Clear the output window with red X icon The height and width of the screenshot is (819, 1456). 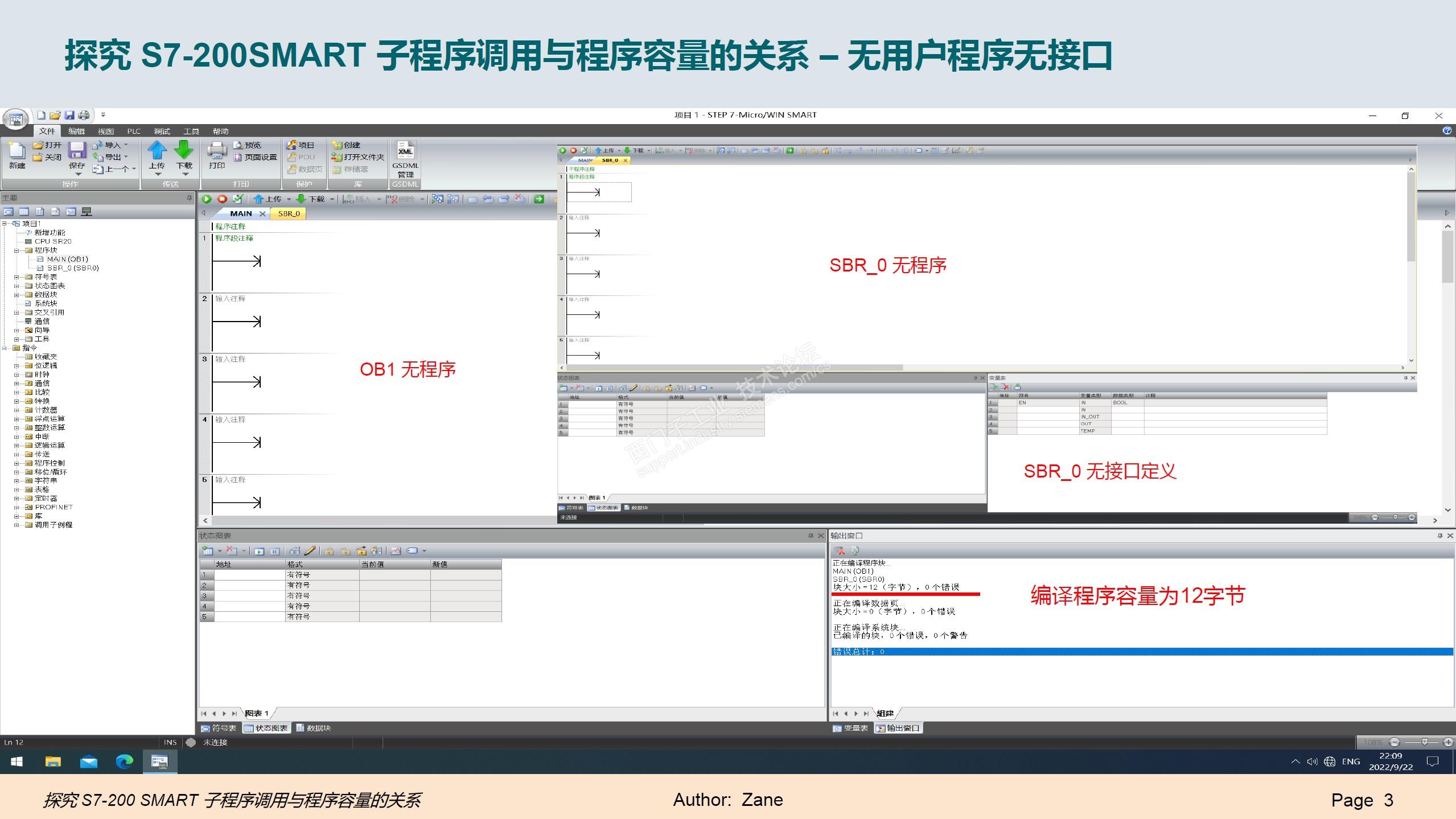[840, 550]
